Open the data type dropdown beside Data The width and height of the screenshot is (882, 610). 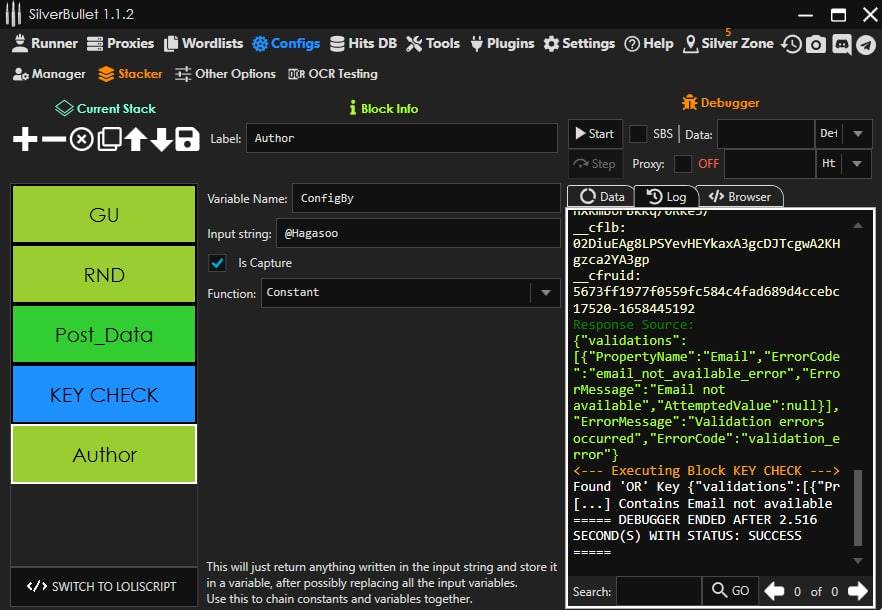(858, 134)
